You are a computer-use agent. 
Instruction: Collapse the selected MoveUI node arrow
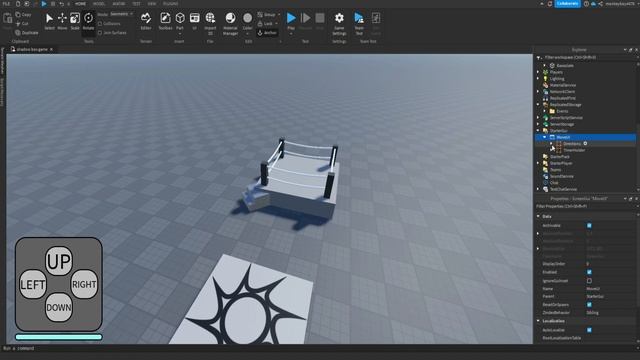pyautogui.click(x=544, y=137)
